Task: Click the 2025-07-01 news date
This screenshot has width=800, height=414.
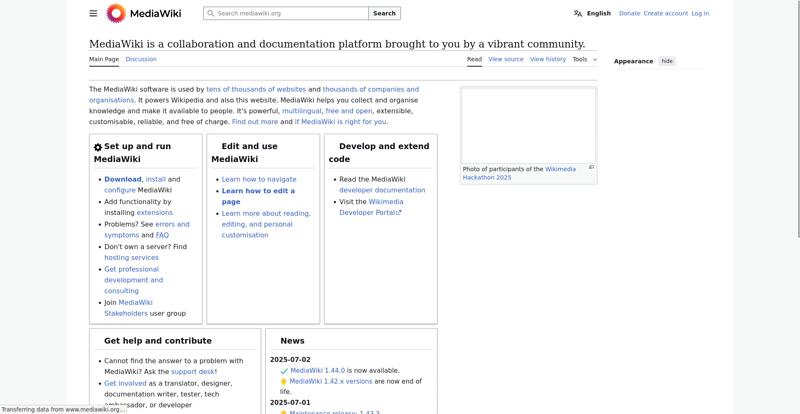Action: click(290, 403)
